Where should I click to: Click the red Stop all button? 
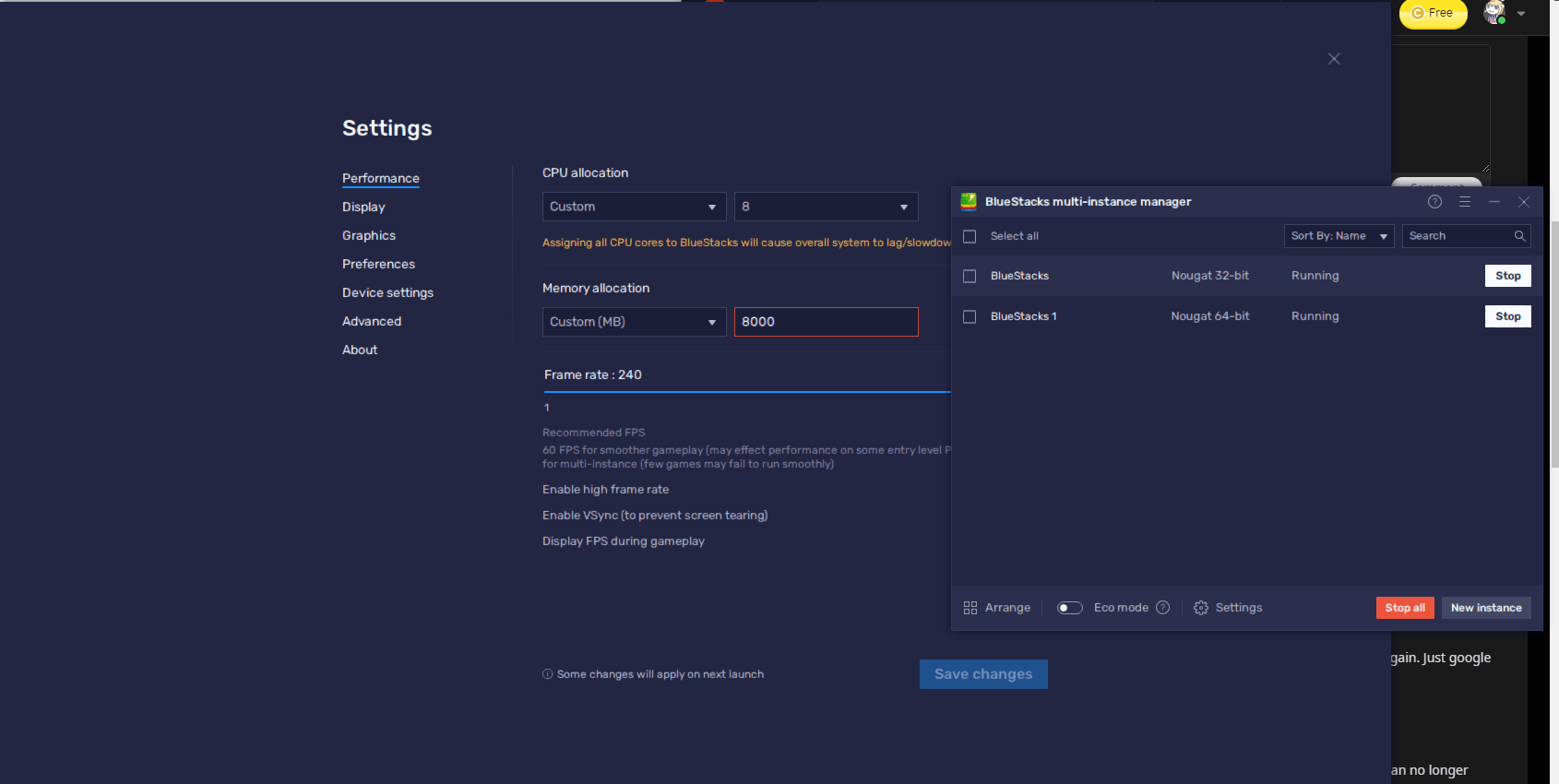pos(1405,608)
